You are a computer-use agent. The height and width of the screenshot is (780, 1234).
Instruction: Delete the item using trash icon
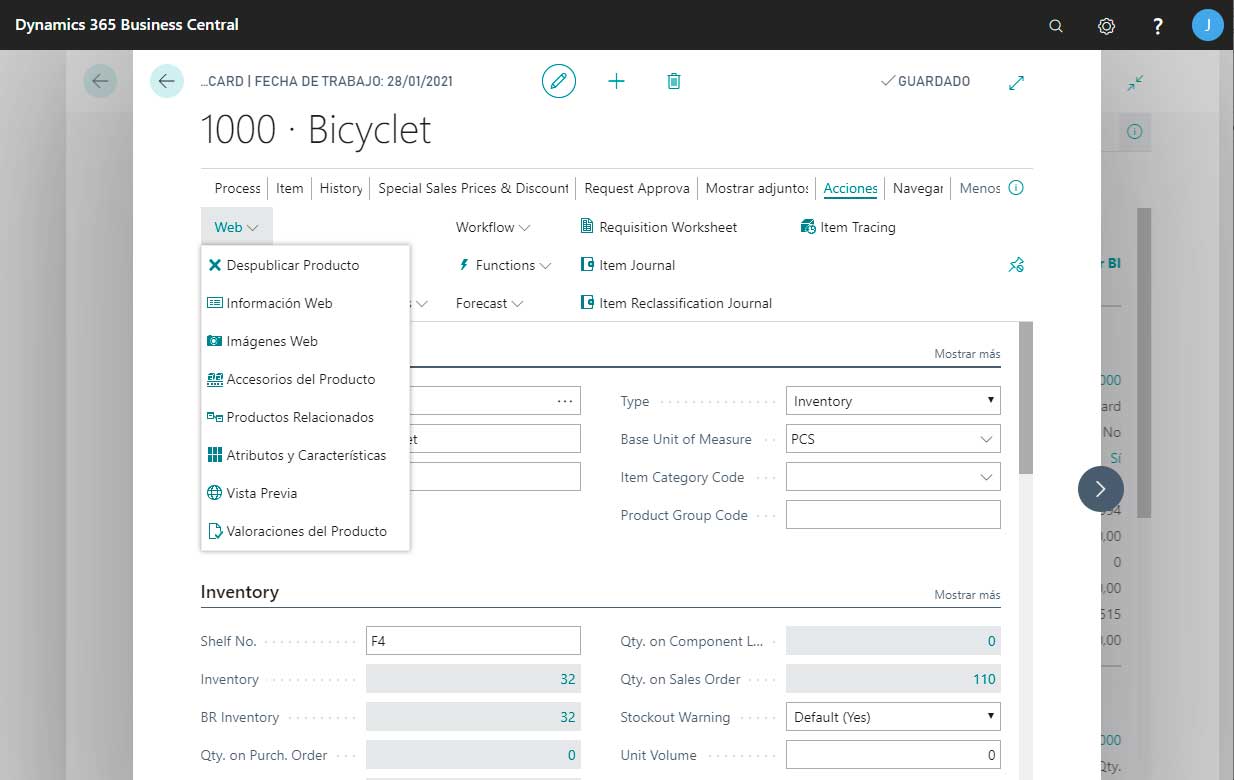tap(674, 81)
